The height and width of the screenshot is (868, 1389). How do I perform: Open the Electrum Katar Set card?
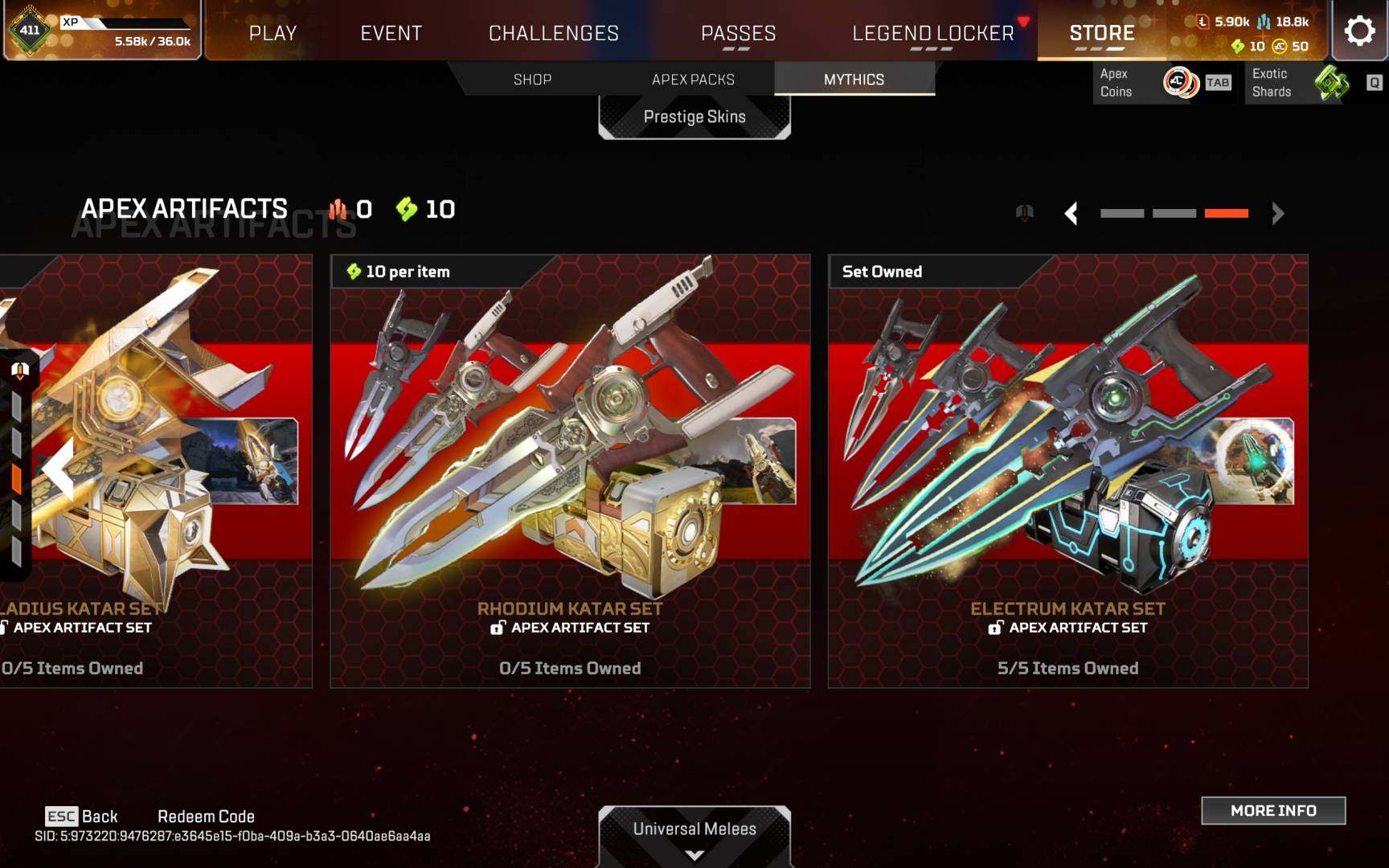click(1068, 471)
